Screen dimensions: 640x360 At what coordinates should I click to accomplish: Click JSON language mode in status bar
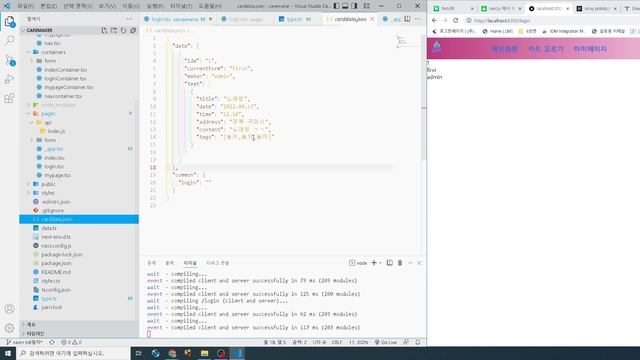coord(359,342)
